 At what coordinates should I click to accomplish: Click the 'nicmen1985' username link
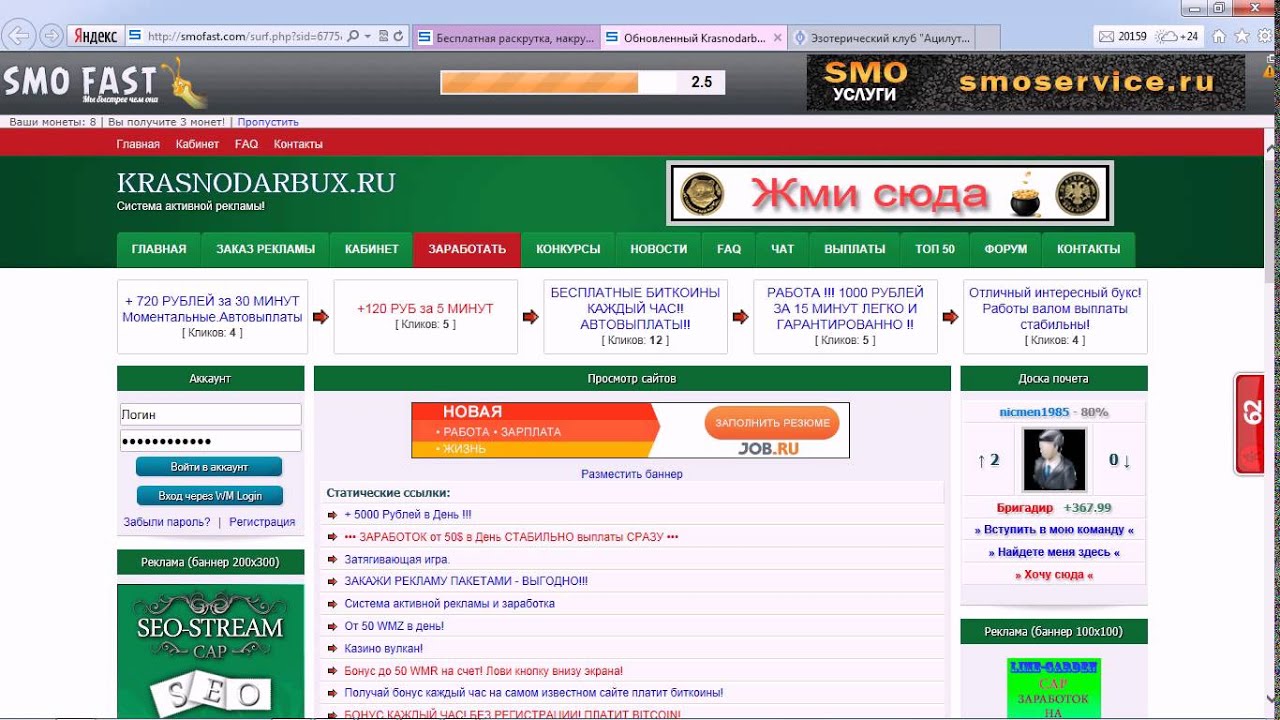click(x=1034, y=412)
